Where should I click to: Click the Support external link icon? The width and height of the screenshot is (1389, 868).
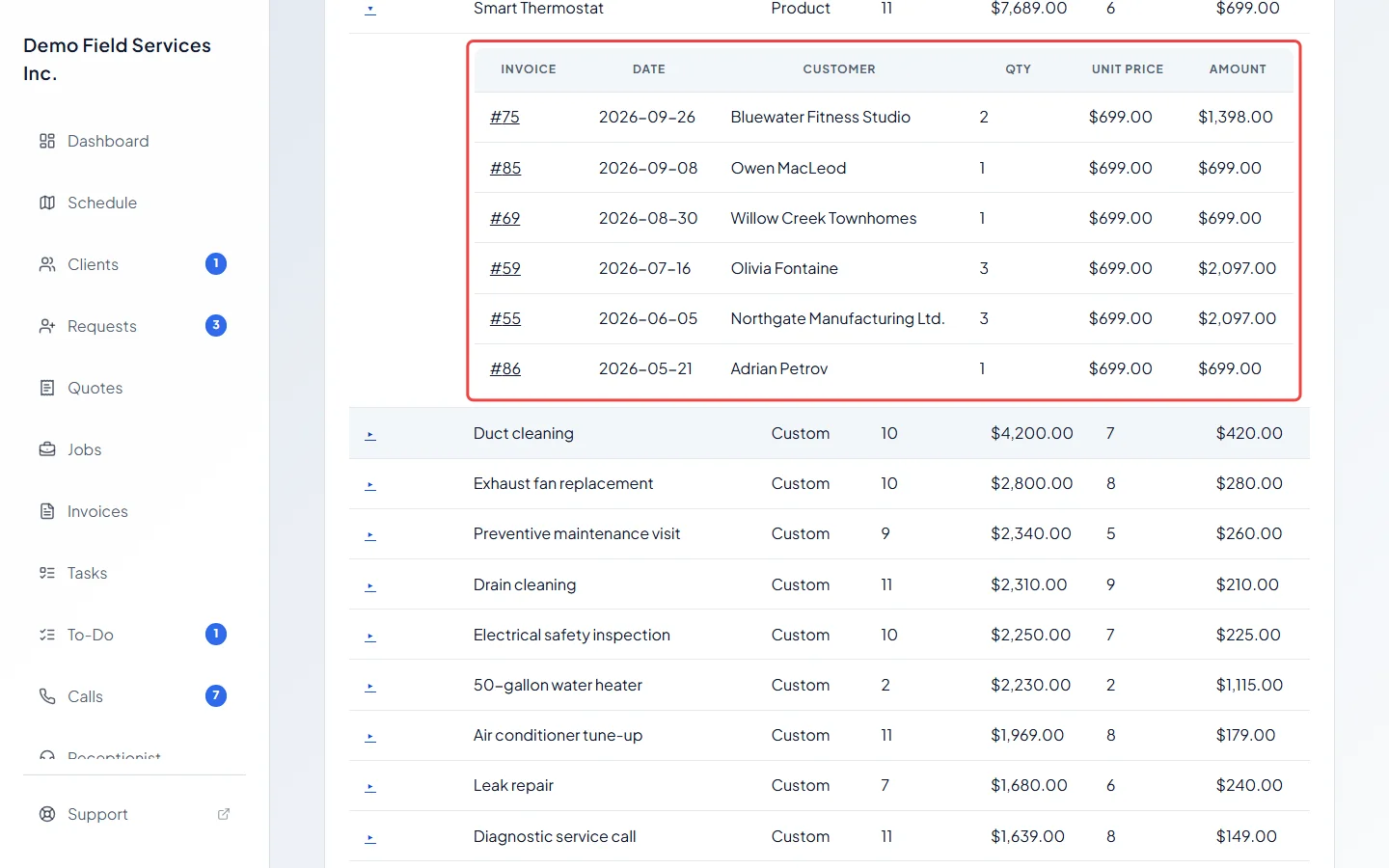[224, 814]
